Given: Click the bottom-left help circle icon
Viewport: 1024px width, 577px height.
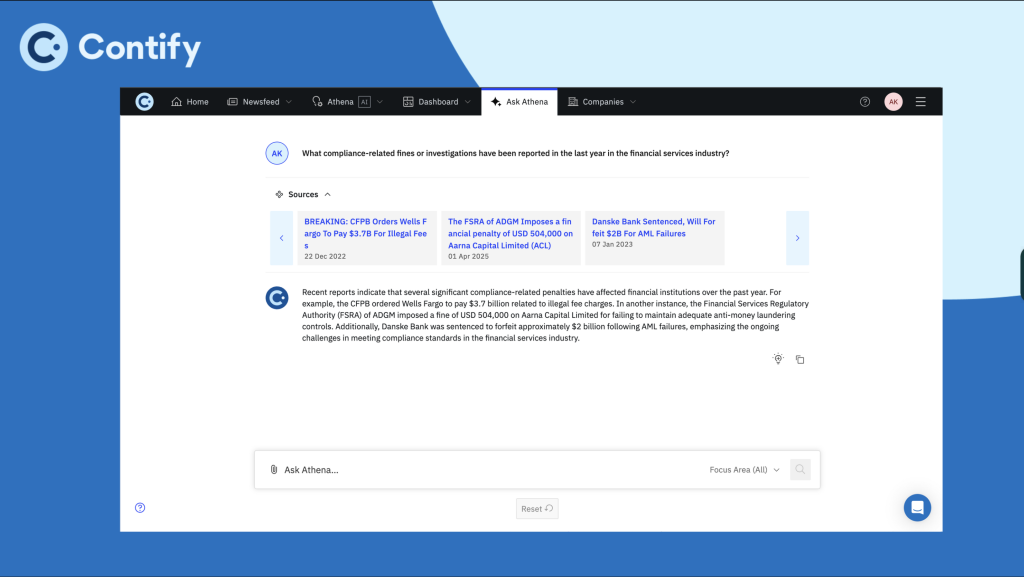Looking at the screenshot, I should tap(140, 508).
